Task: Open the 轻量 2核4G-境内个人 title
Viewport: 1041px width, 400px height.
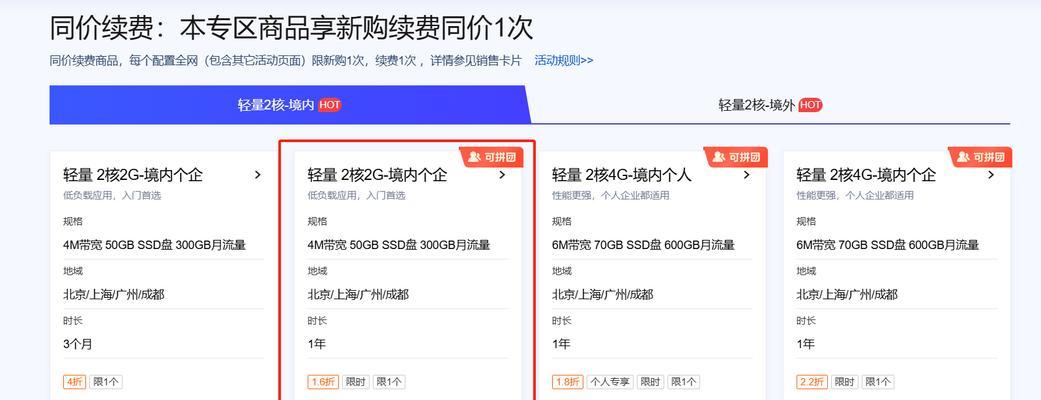Action: 621,175
